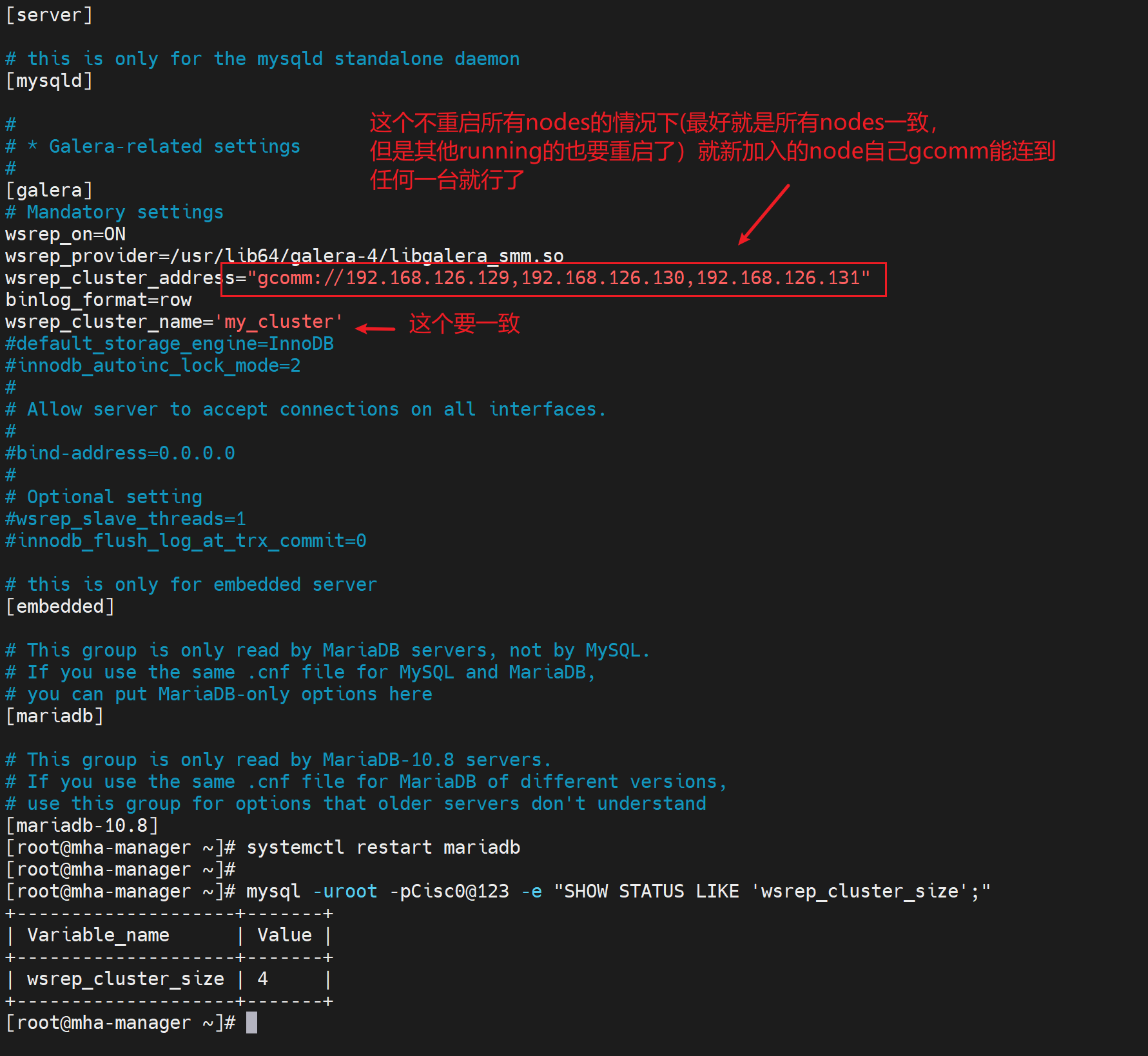Click the commented bind-address=0.0.0.0 line

(120, 454)
